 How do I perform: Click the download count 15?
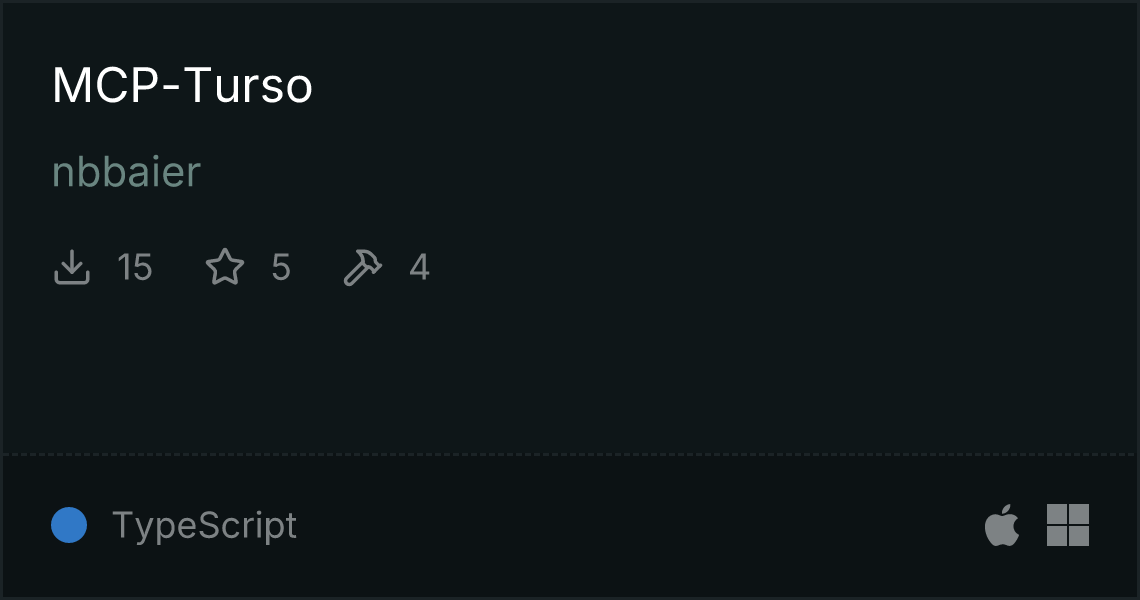pos(135,267)
